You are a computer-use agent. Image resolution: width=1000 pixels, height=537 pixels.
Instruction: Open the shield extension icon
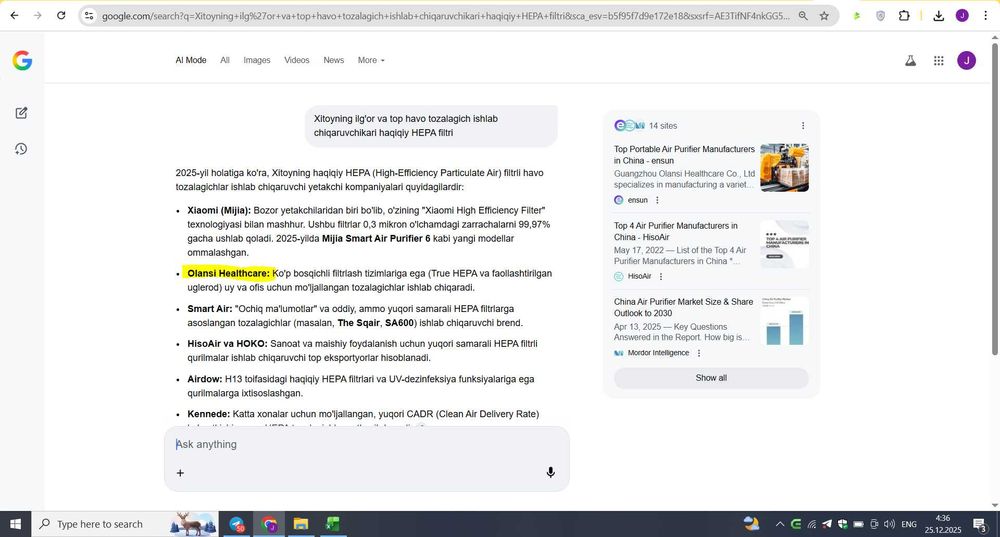click(x=880, y=16)
